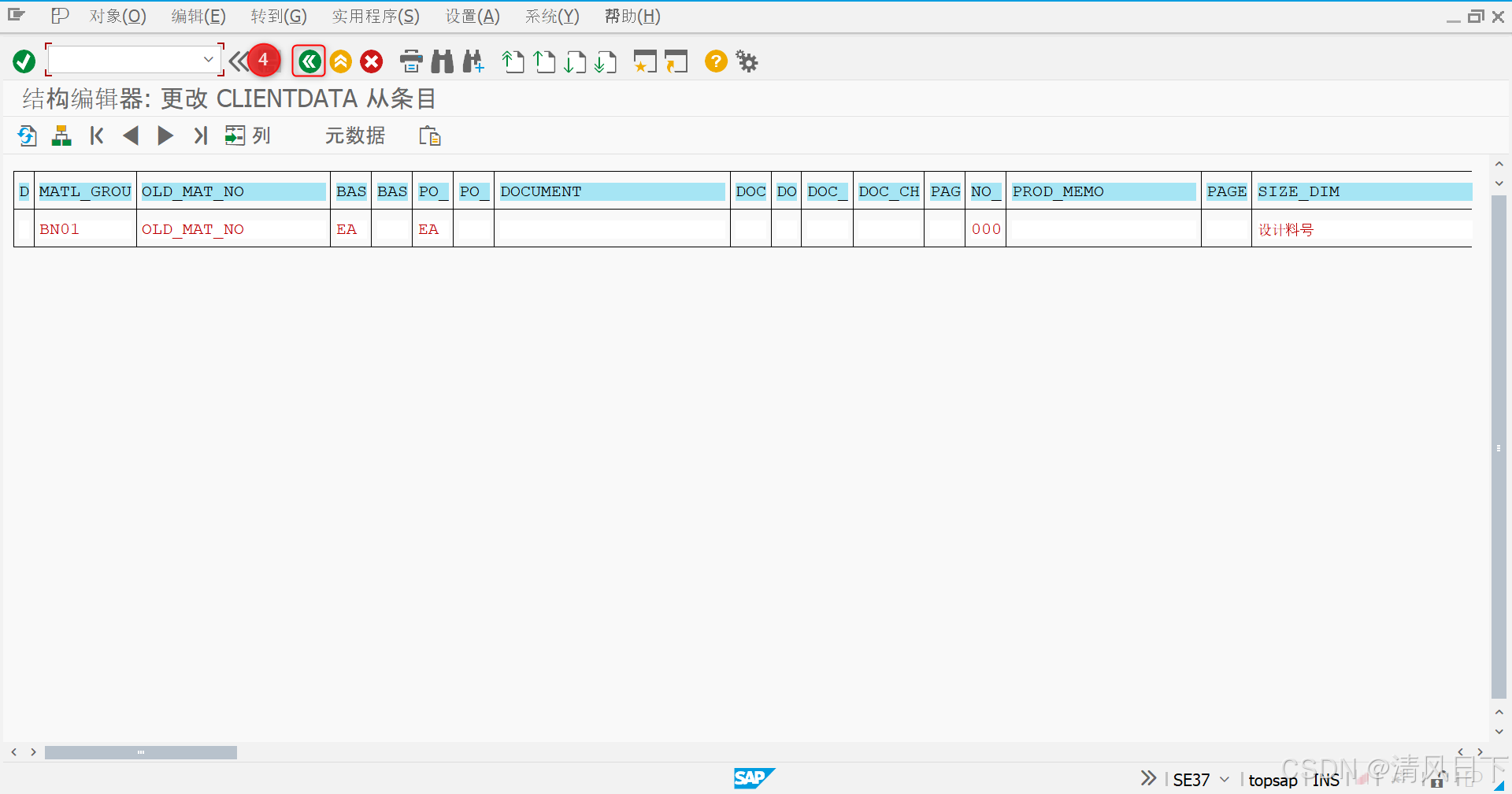The image size is (1512, 794).
Task: Click the 列 button
Action: pyautogui.click(x=248, y=135)
